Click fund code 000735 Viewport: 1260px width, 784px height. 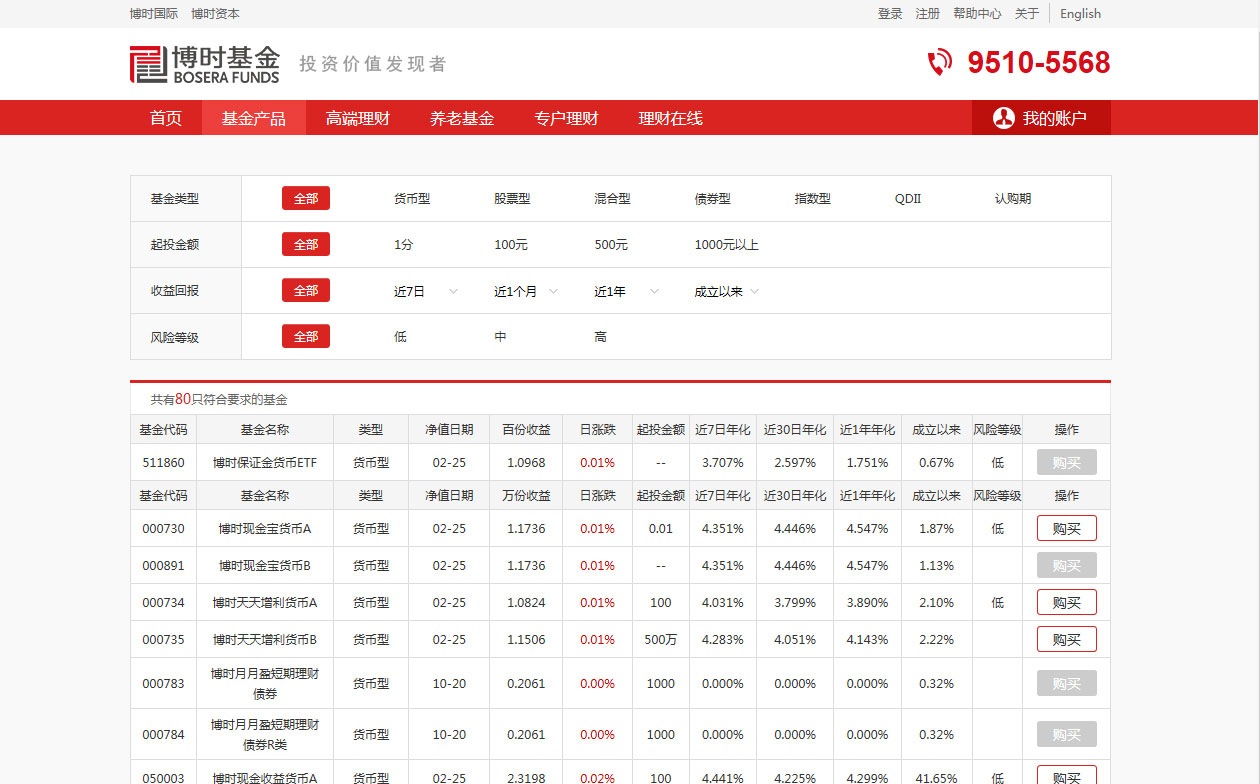tap(163, 640)
